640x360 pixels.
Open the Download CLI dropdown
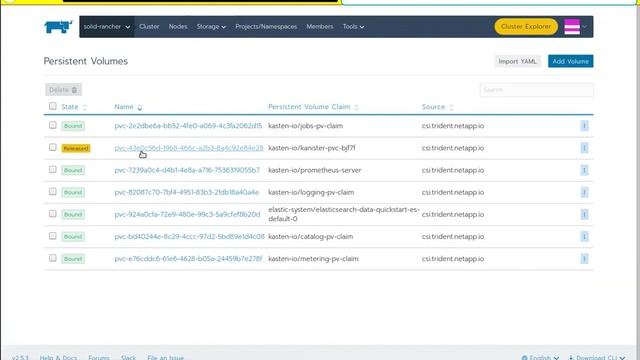click(597, 357)
